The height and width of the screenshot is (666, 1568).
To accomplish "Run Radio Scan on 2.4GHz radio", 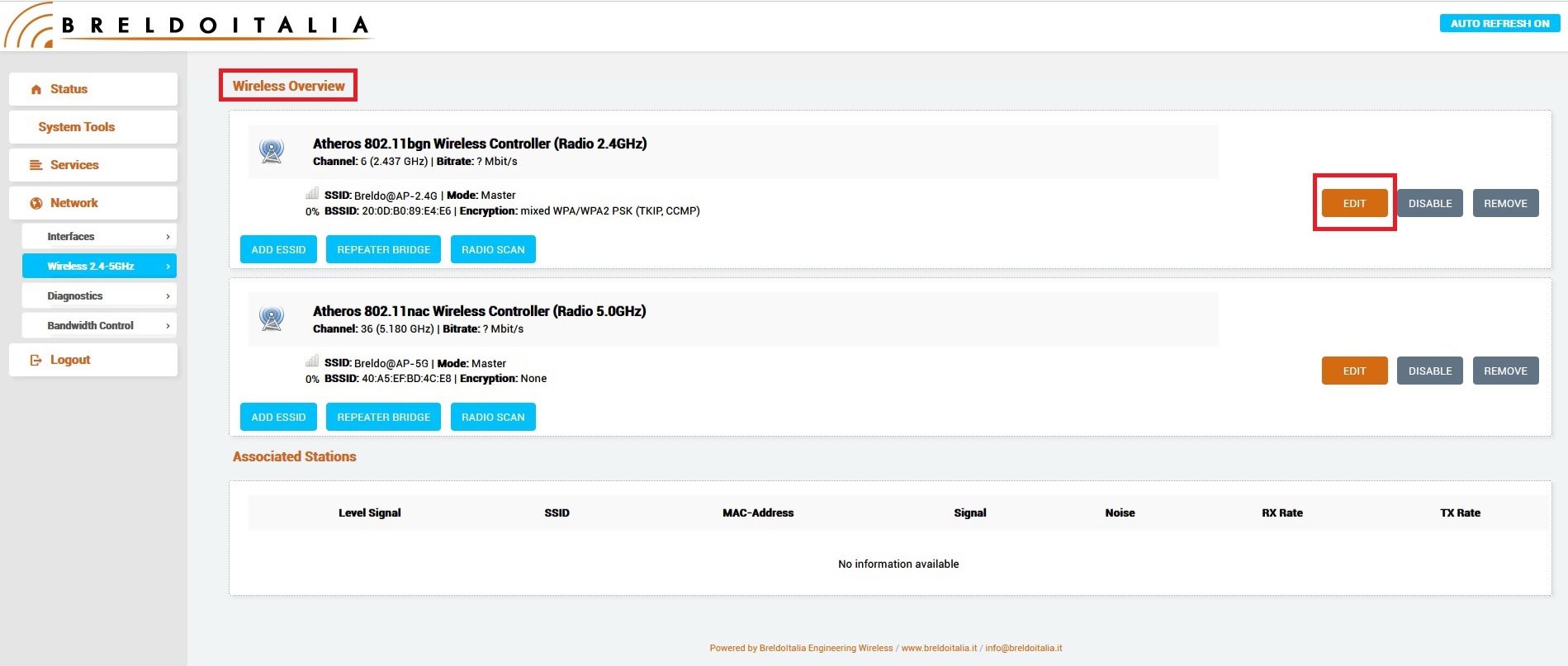I will click(493, 249).
